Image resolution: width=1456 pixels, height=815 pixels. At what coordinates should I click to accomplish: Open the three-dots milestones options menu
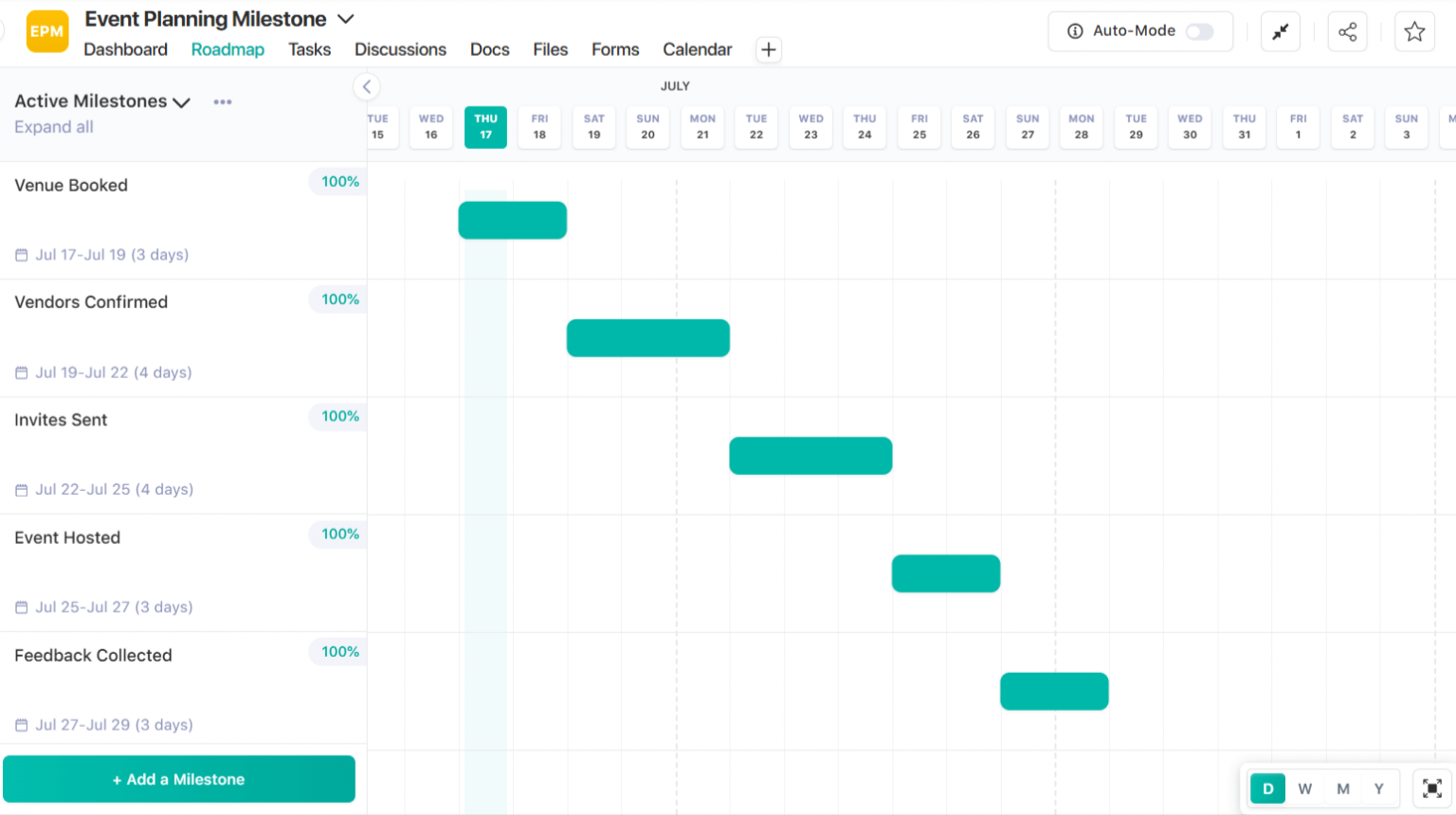pos(223,102)
